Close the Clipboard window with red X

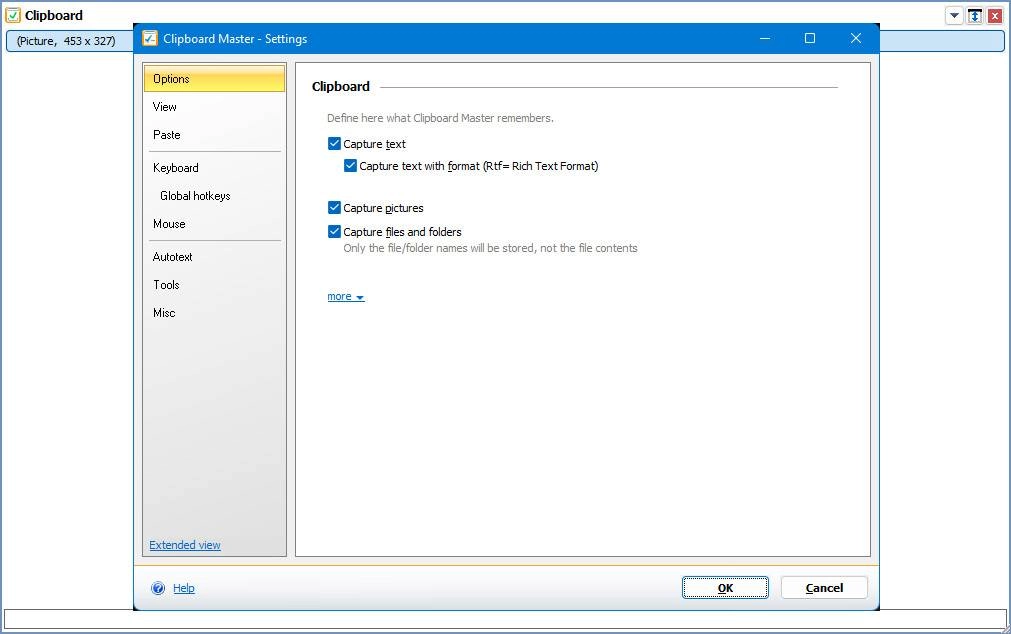[995, 15]
